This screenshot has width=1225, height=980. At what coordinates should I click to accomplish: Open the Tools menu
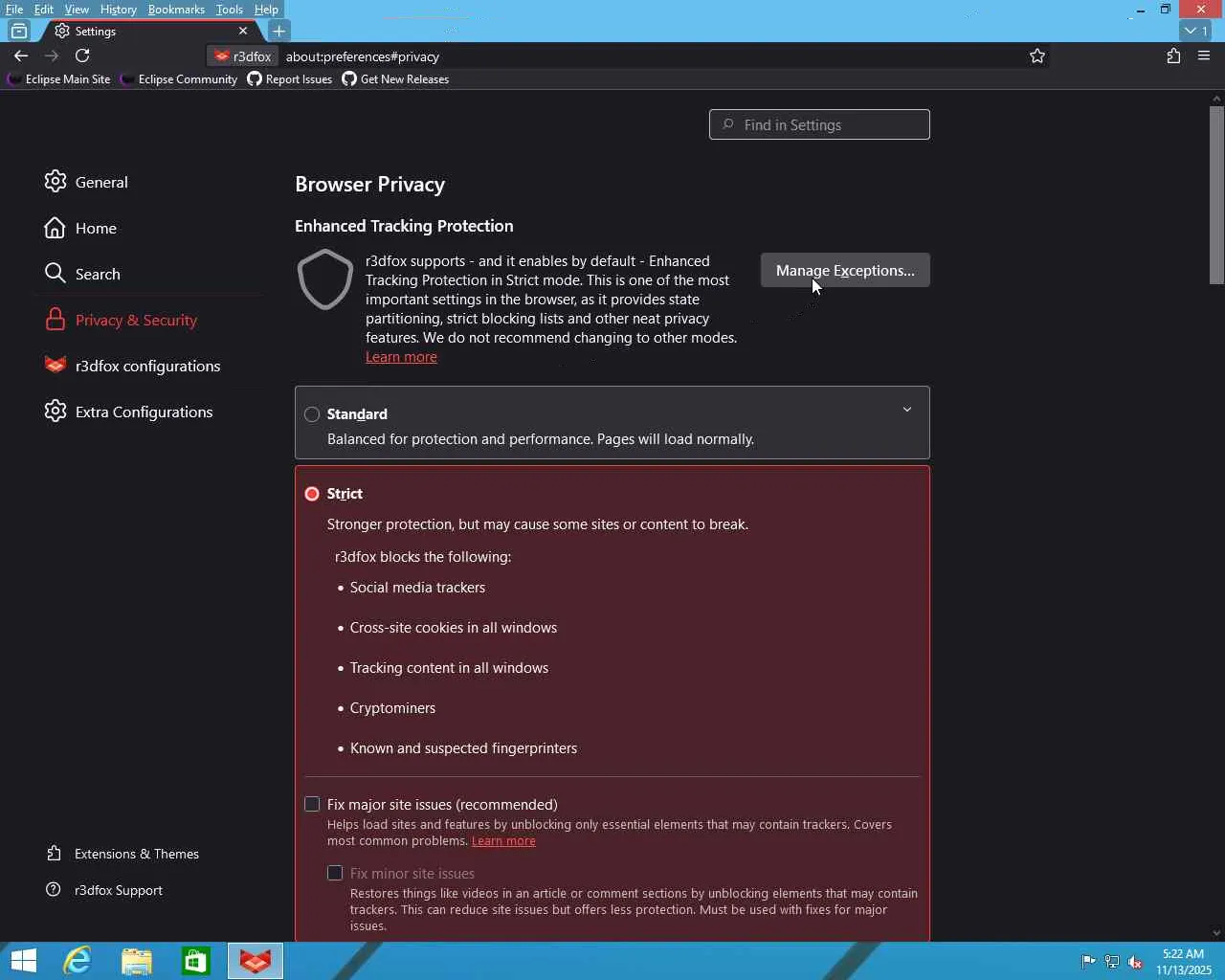point(230,10)
